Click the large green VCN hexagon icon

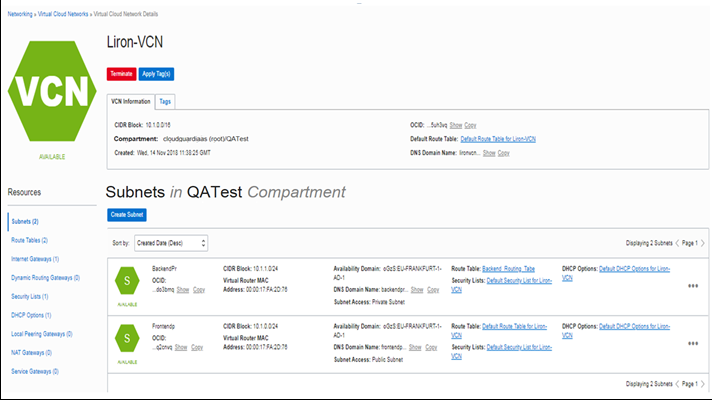[x=52, y=91]
